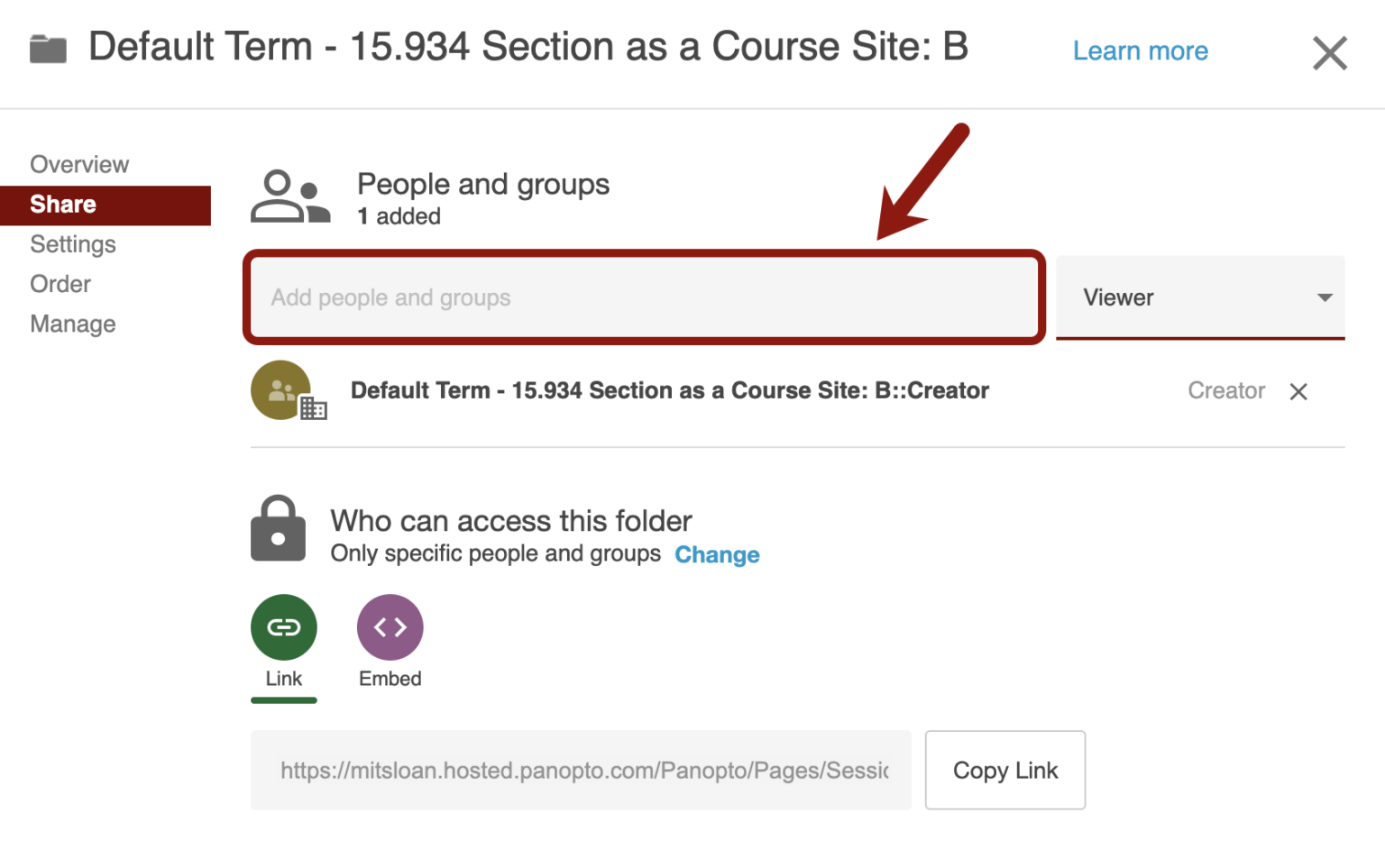Screen dimensions: 1385x868
Task: Click the padlock access icon
Action: tap(278, 531)
